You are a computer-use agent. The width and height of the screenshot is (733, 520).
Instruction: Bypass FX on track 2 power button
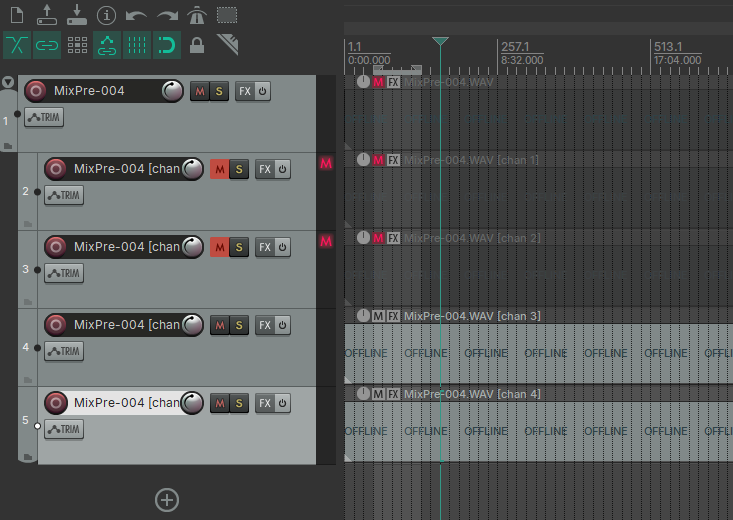[282, 169]
